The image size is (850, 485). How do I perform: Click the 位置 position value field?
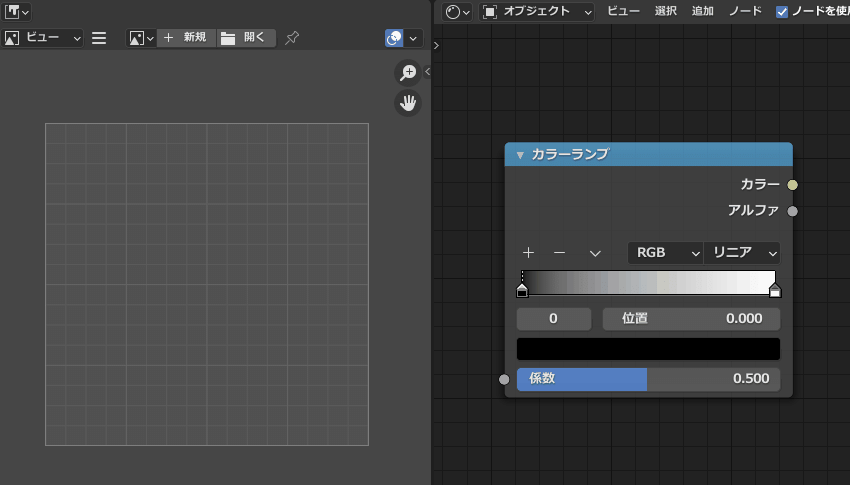click(691, 319)
